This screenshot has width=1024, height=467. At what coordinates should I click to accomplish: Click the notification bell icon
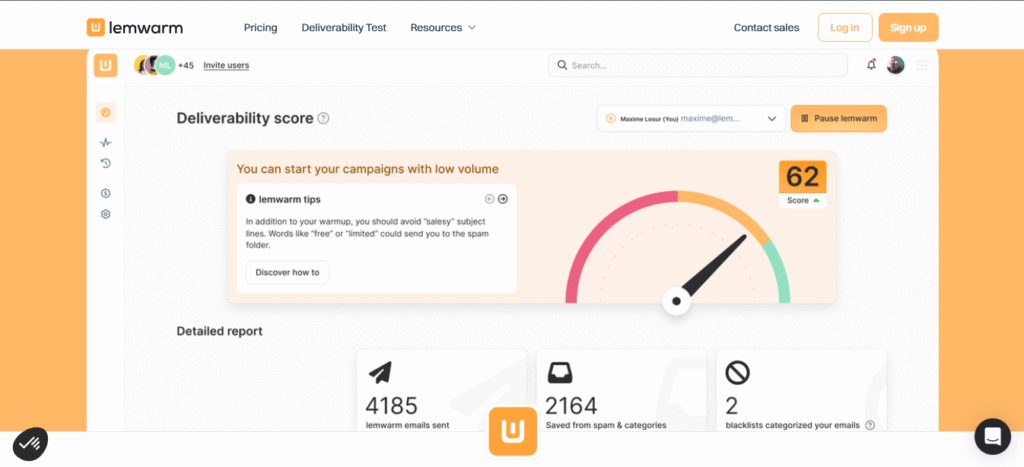pos(871,65)
